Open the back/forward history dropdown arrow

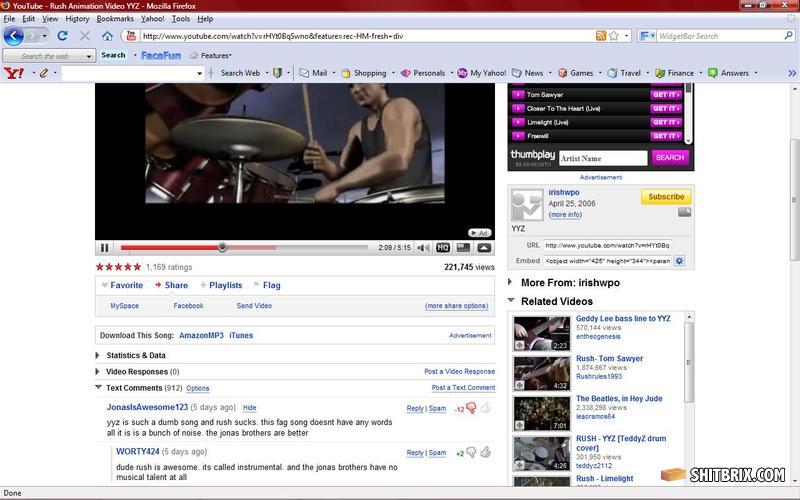(x=45, y=36)
